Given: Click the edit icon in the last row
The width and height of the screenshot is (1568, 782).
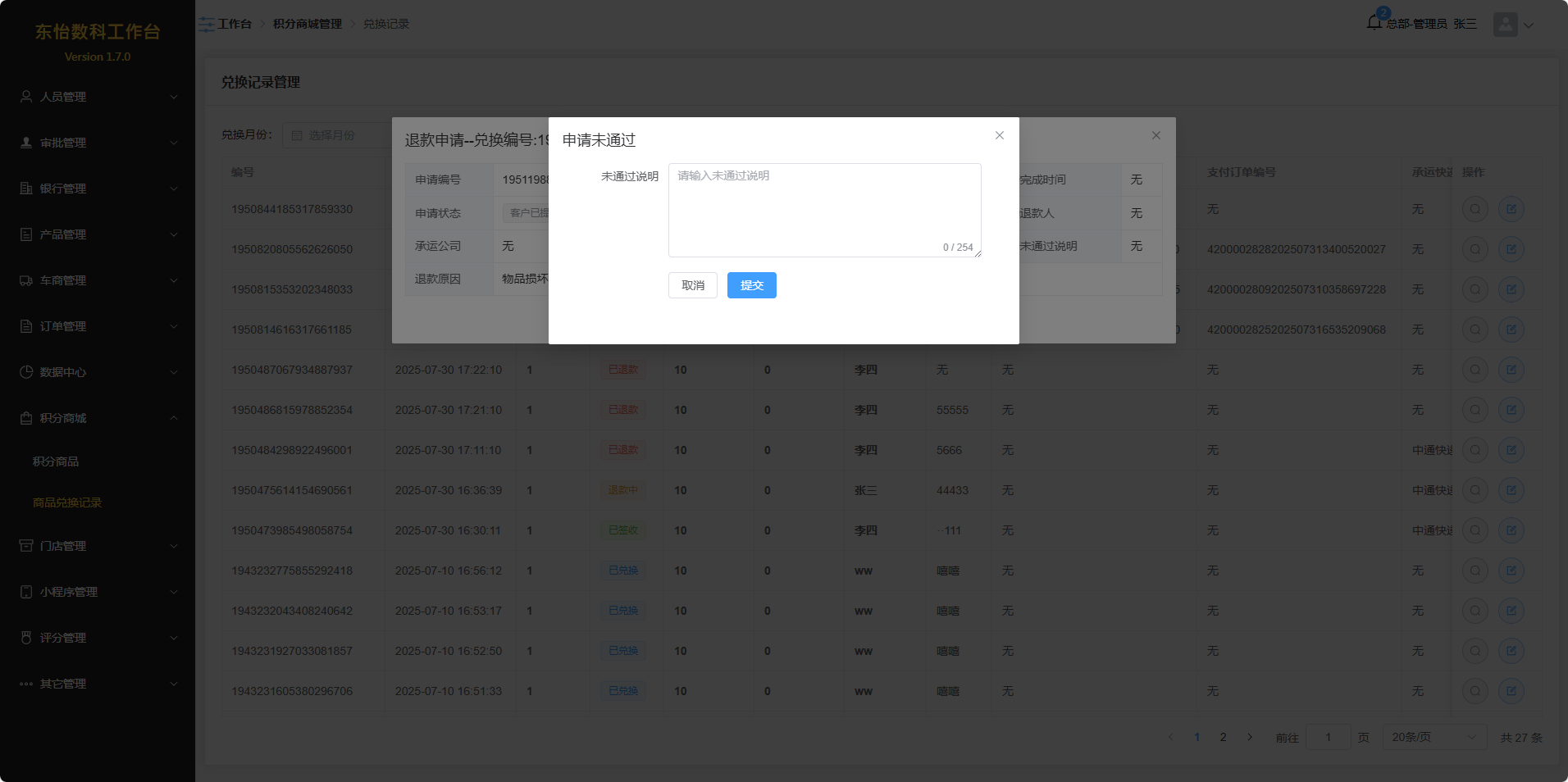Looking at the screenshot, I should pos(1511,691).
